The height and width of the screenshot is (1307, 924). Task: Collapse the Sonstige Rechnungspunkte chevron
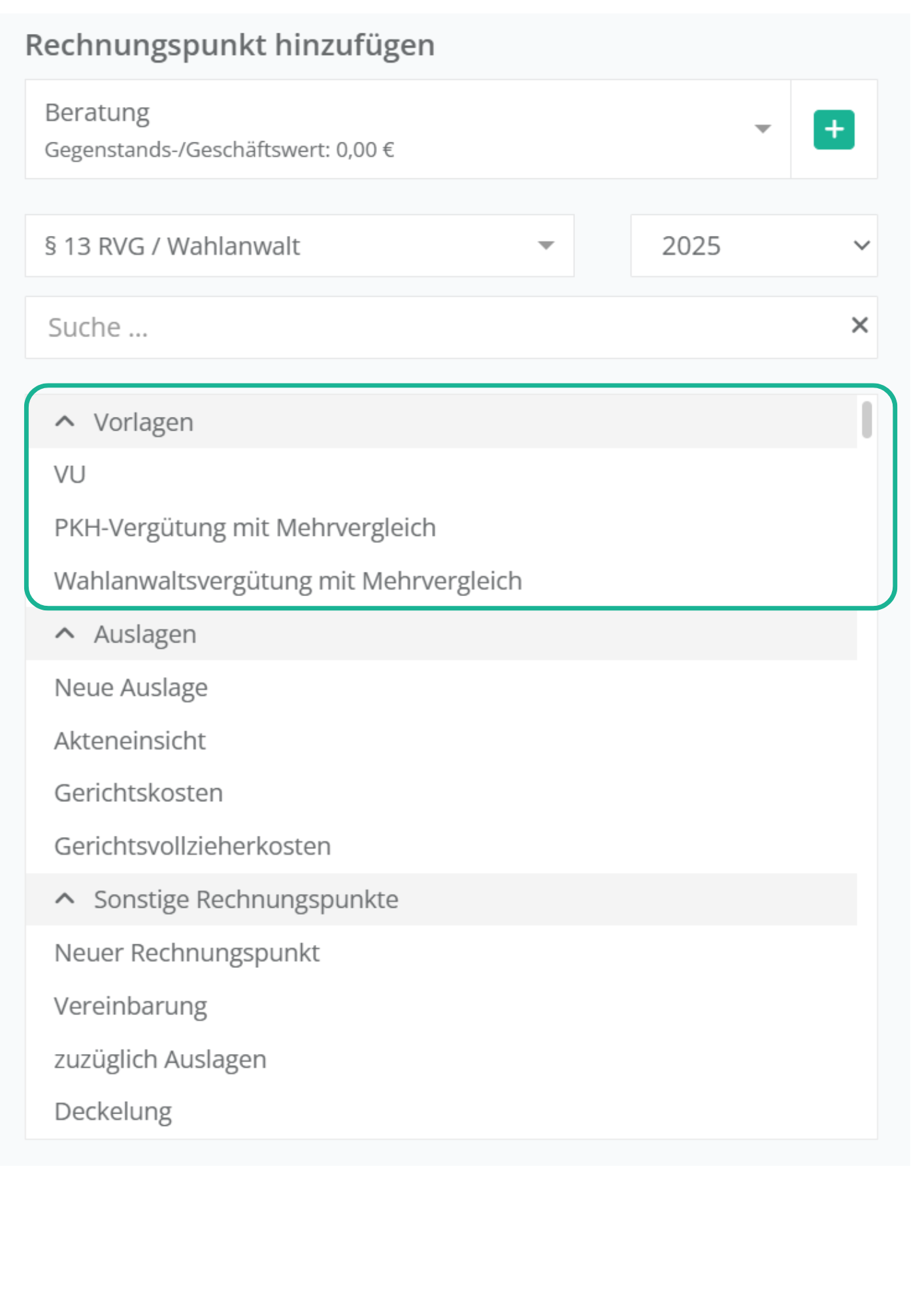tap(65, 899)
